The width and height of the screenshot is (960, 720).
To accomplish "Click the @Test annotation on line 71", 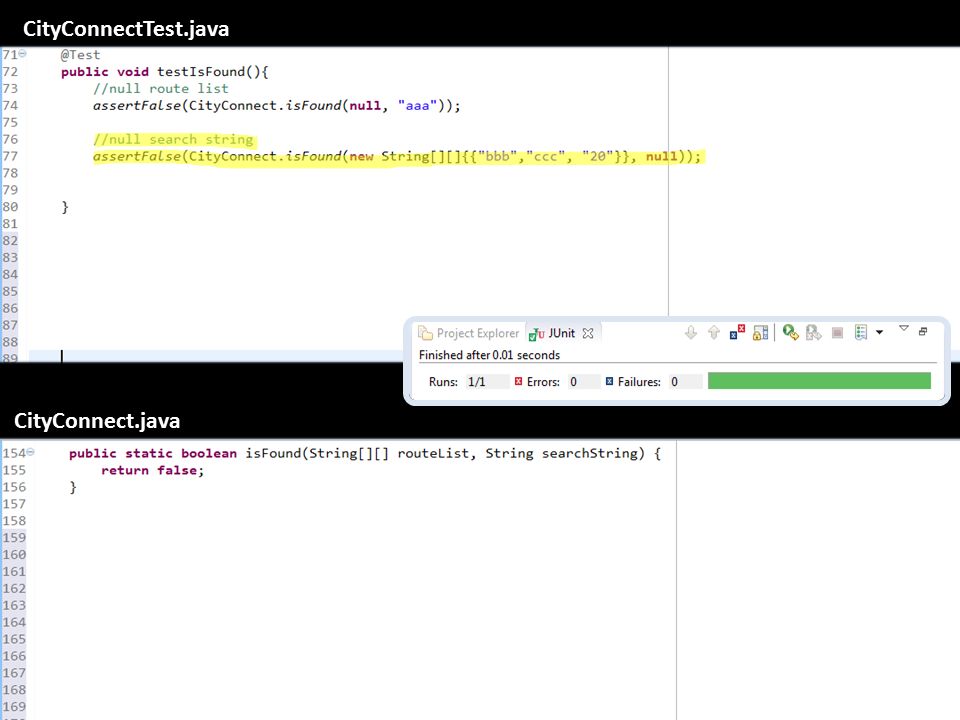I will 80,55.
